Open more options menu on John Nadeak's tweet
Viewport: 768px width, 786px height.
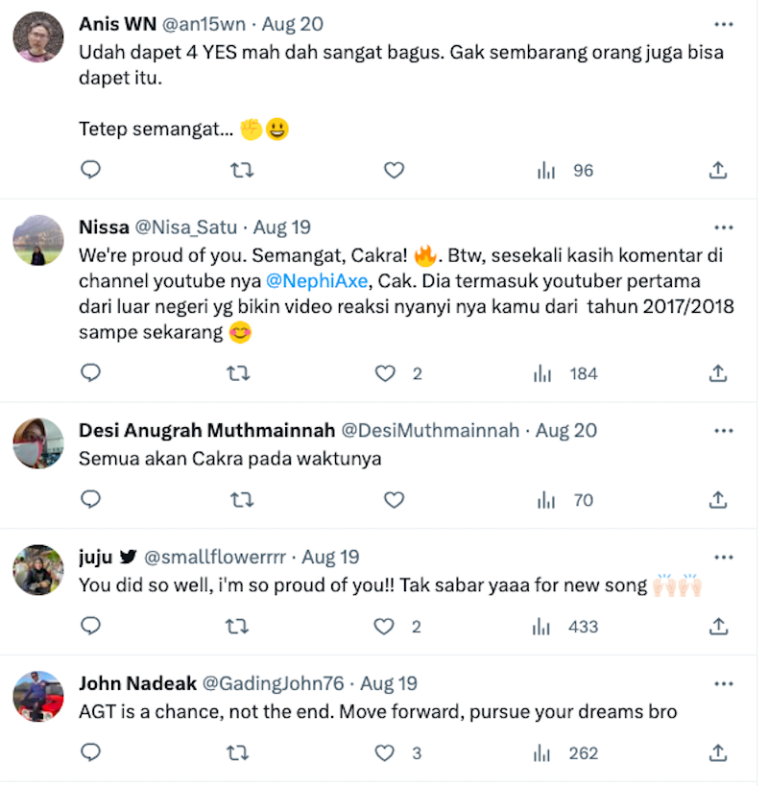point(723,684)
